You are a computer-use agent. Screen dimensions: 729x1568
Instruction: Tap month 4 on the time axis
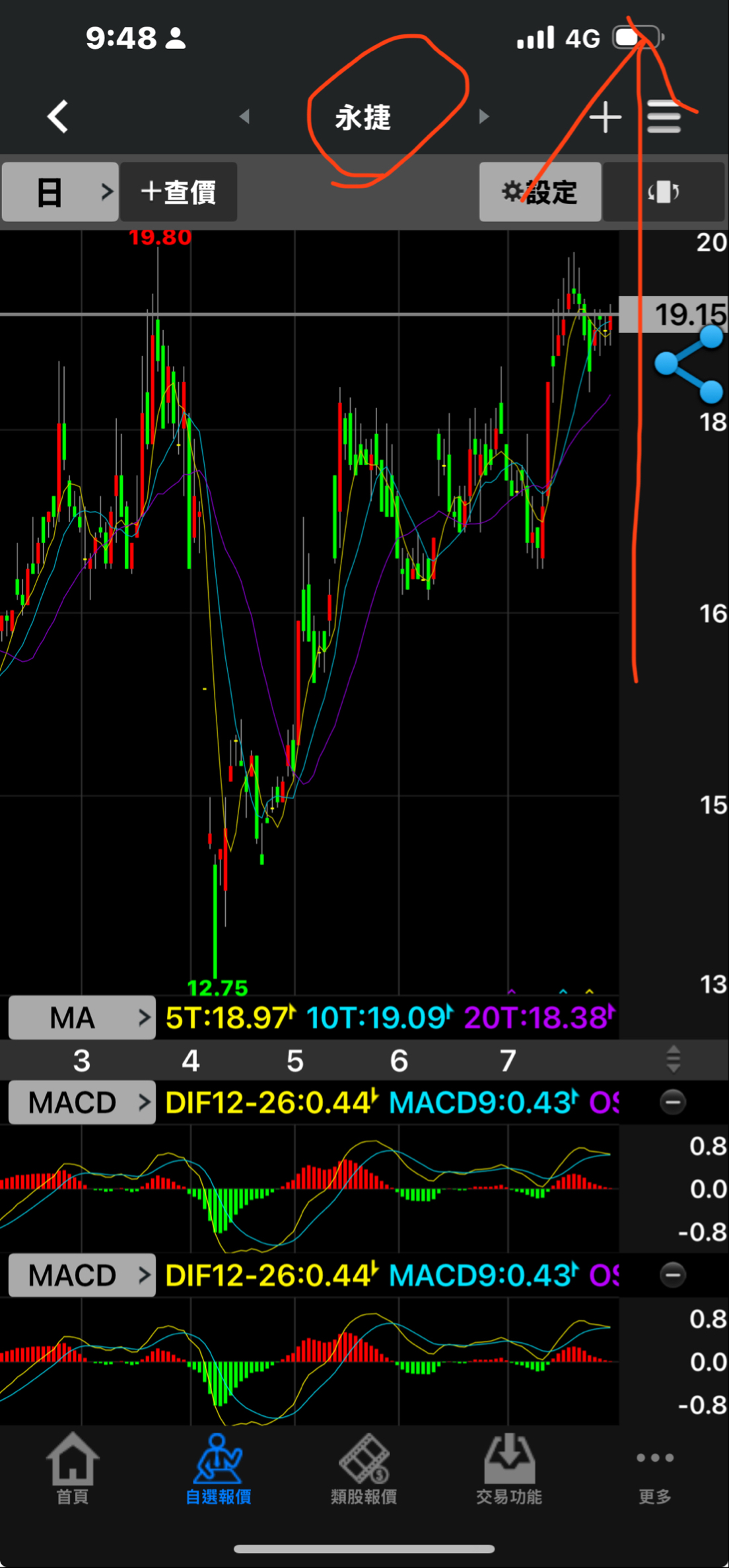tap(191, 1061)
